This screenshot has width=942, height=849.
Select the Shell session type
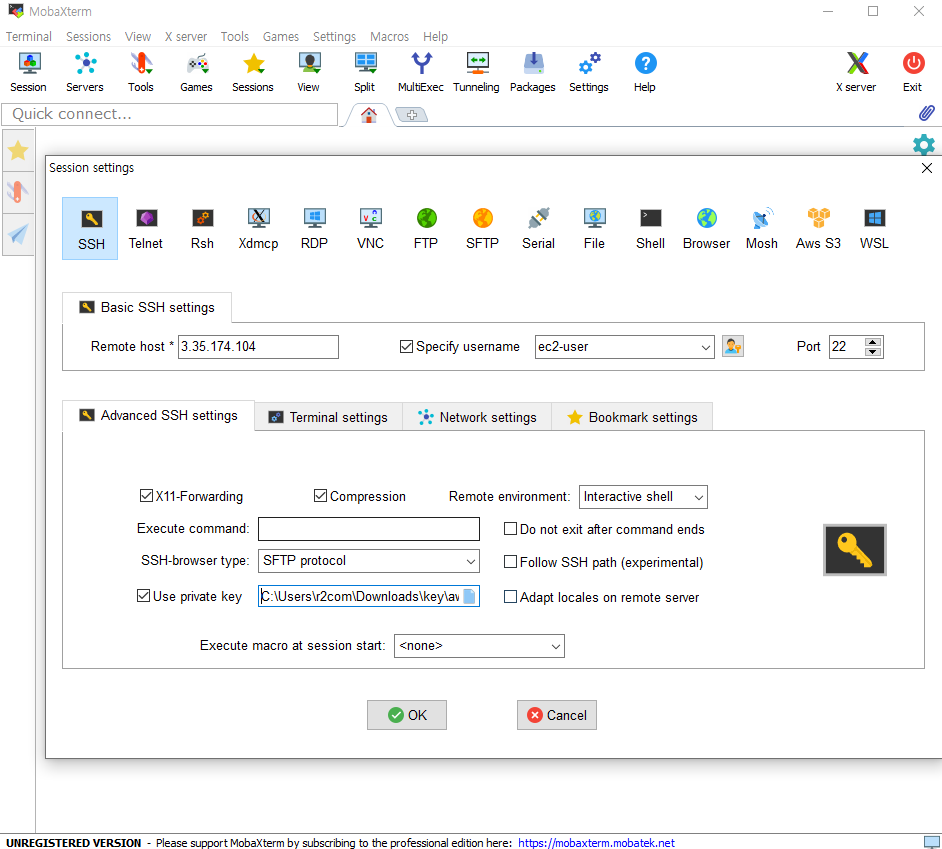point(651,229)
